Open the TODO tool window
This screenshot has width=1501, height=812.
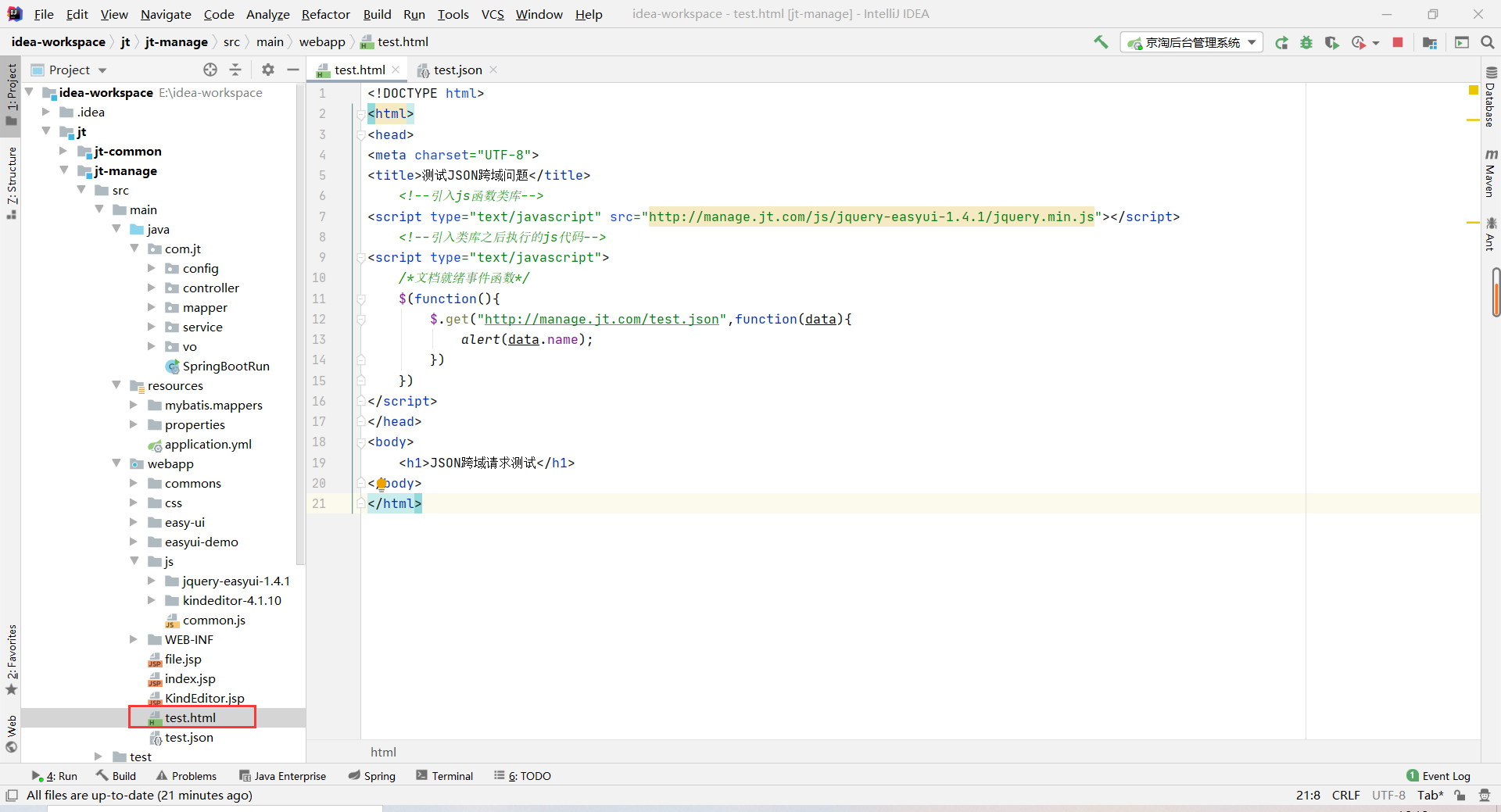click(523, 776)
